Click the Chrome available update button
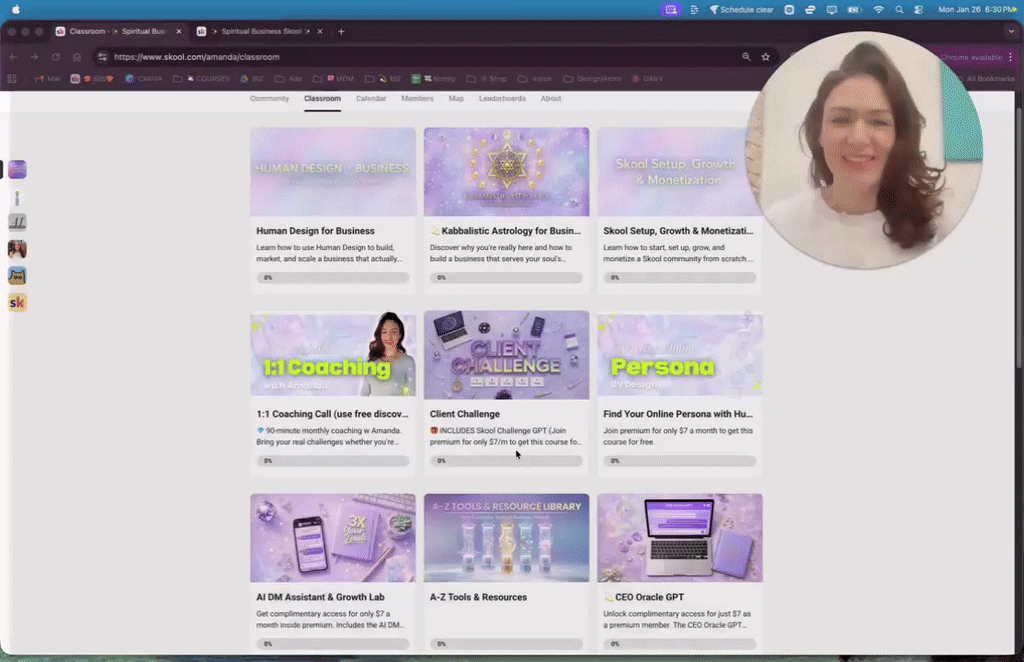The height and width of the screenshot is (662, 1024). [971, 57]
